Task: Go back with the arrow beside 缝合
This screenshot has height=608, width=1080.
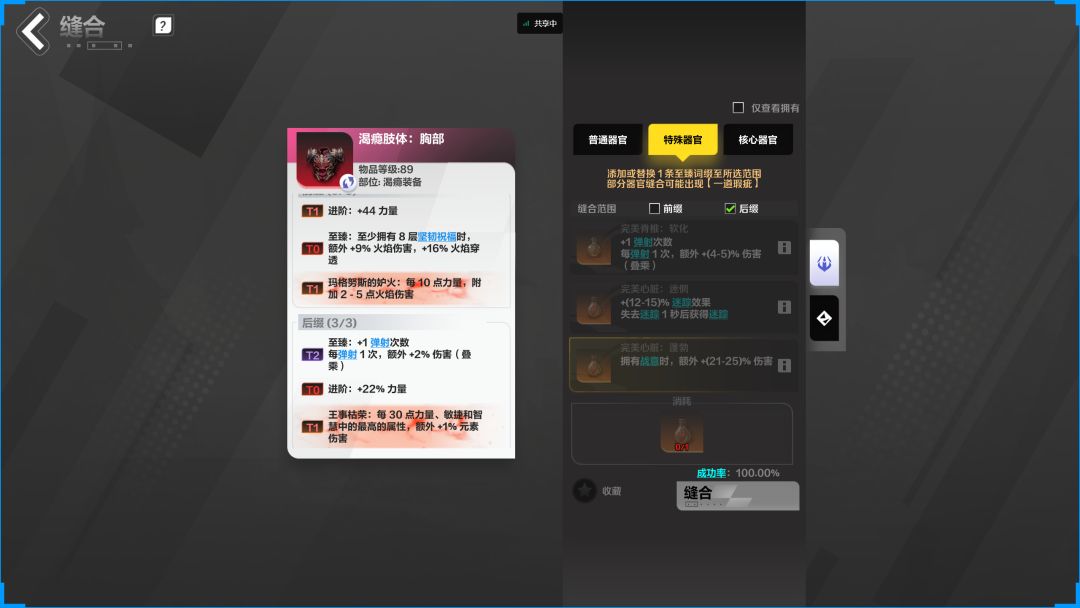Action: click(33, 31)
